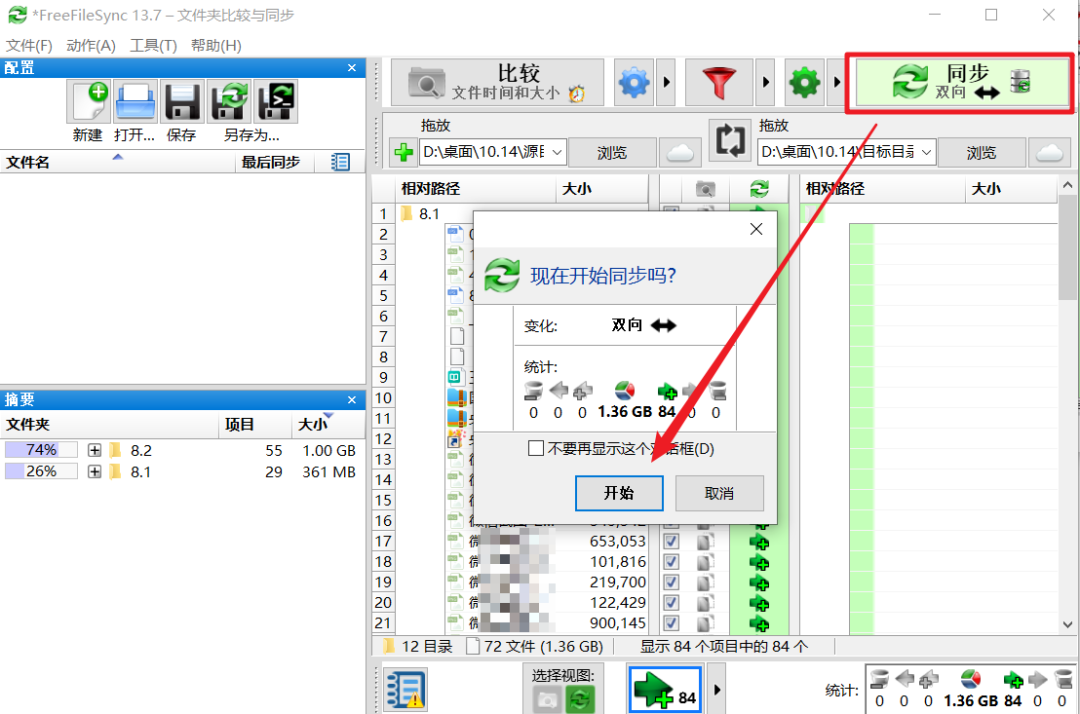Check 'Don't show this dialog again' box
This screenshot has width=1080, height=714.
point(535,448)
